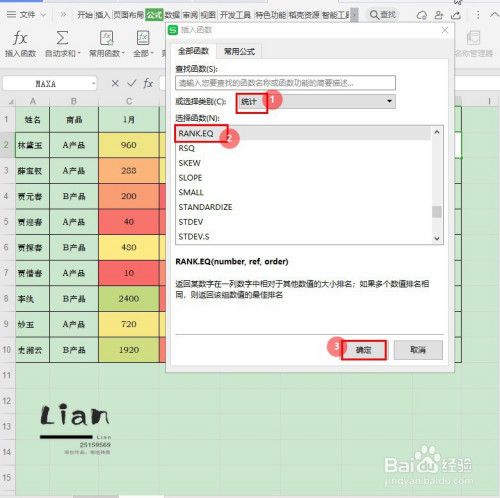This screenshot has width=500, height=498.
Task: Click the hamburger menu icon beside 文件
Action: pos(11,15)
